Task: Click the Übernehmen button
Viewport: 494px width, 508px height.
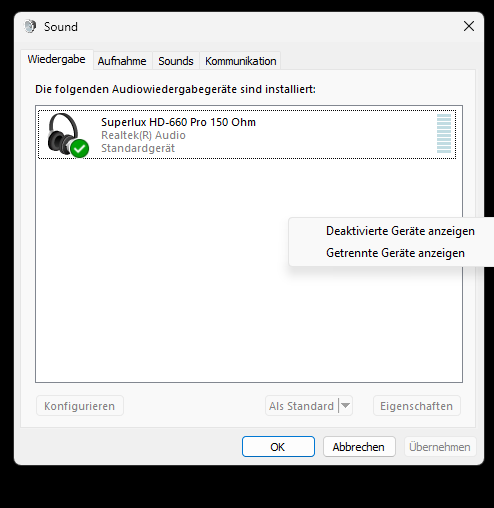Action: click(440, 447)
